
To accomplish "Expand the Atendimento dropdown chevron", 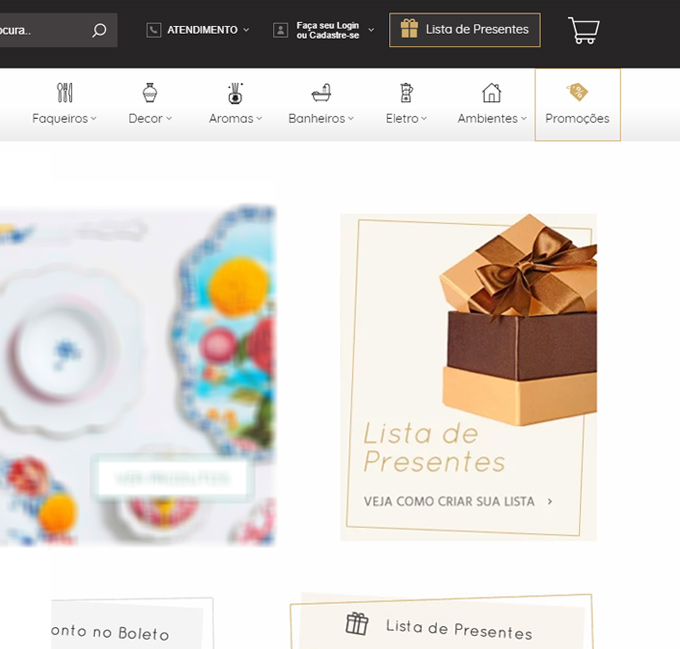I will (246, 30).
